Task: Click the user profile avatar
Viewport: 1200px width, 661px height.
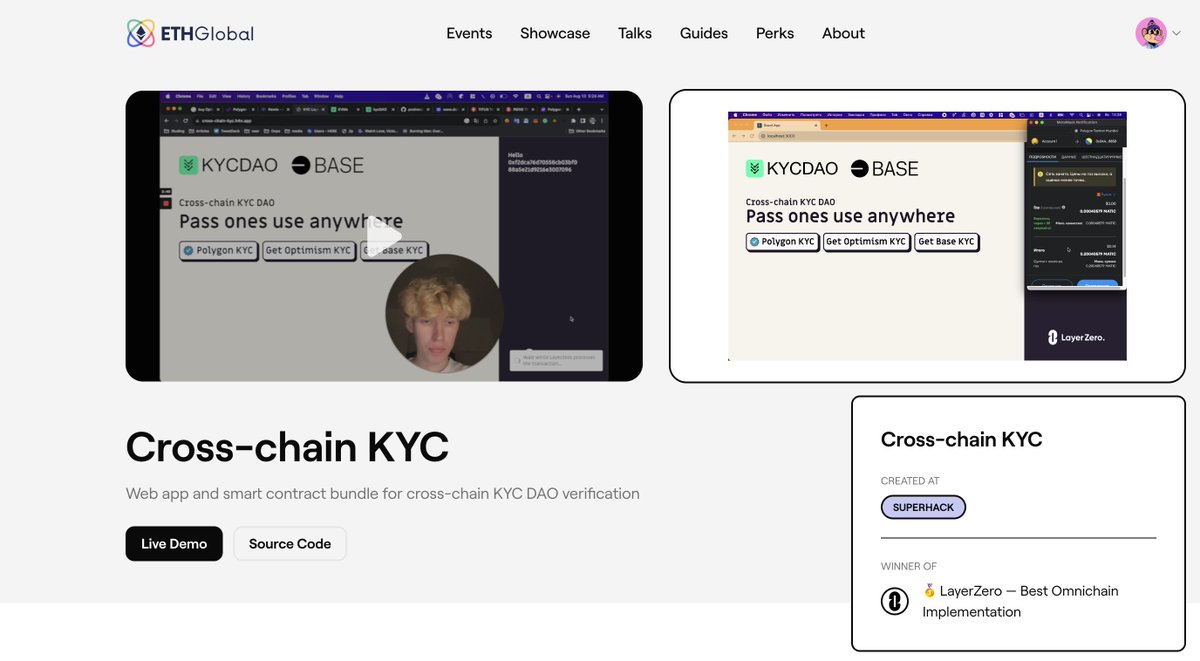Action: coord(1151,33)
